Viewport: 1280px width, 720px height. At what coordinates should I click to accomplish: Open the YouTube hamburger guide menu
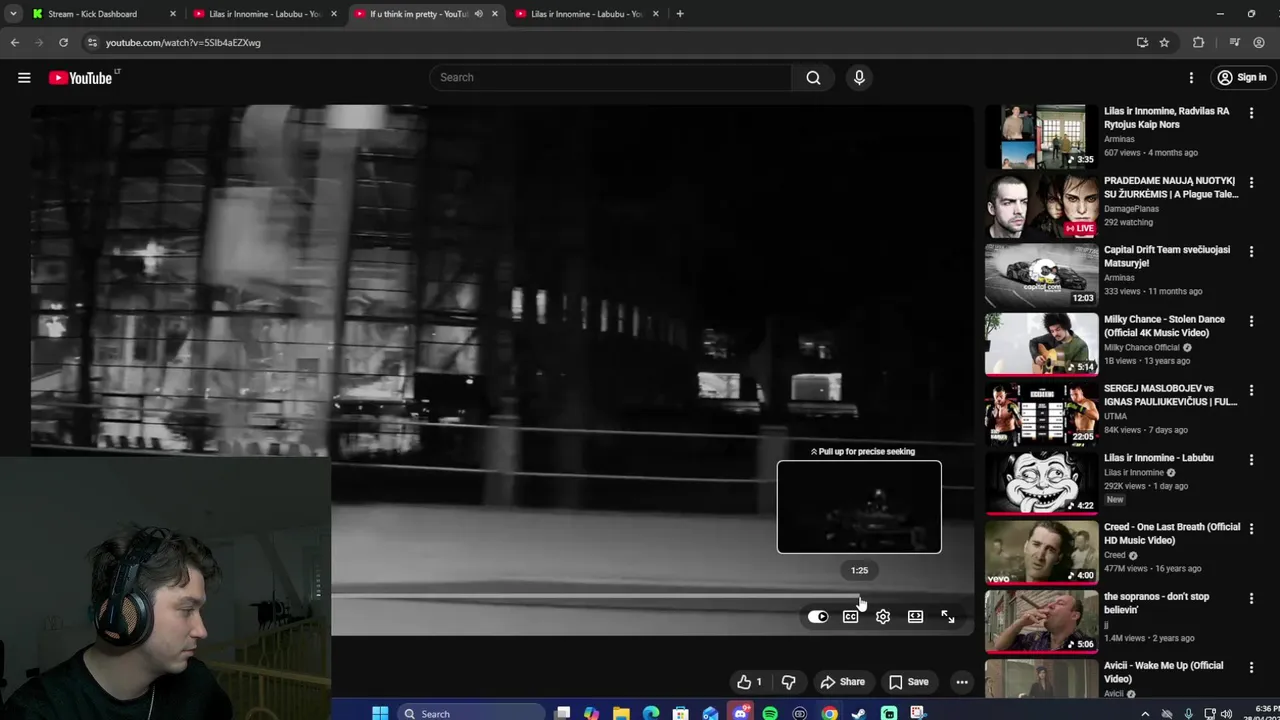[x=24, y=78]
